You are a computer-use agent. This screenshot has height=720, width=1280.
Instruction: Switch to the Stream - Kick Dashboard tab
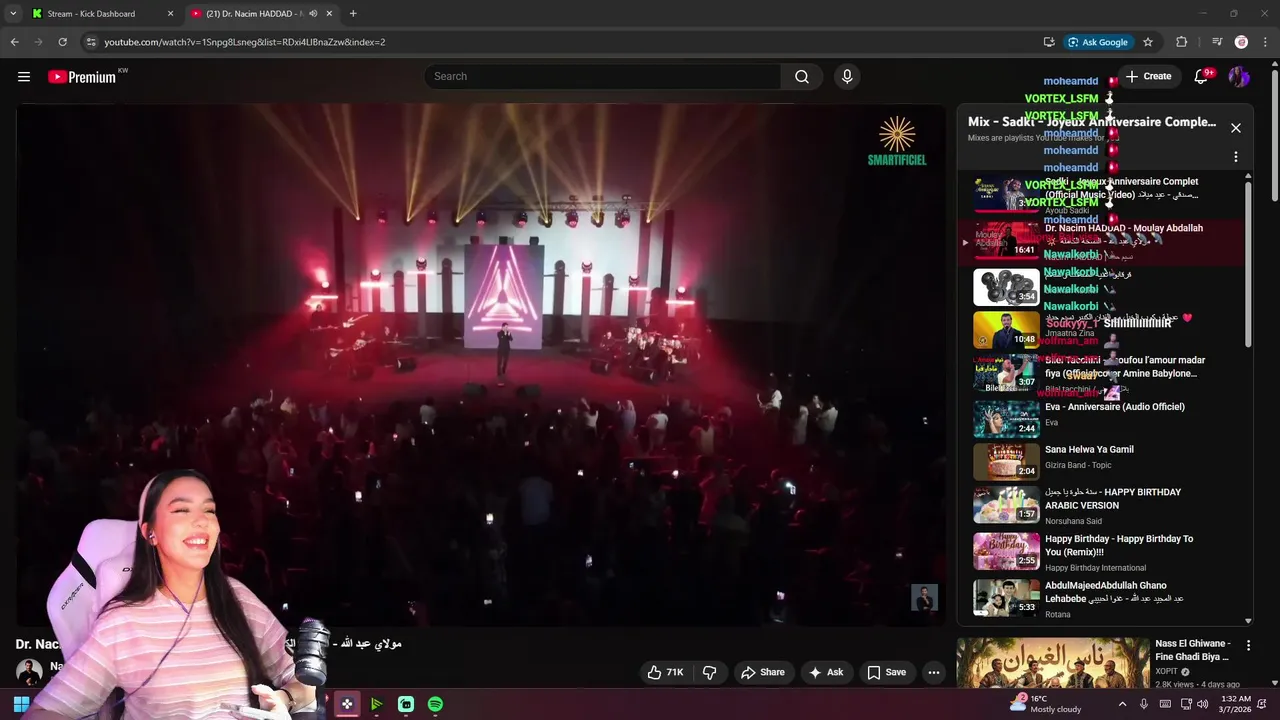(102, 14)
